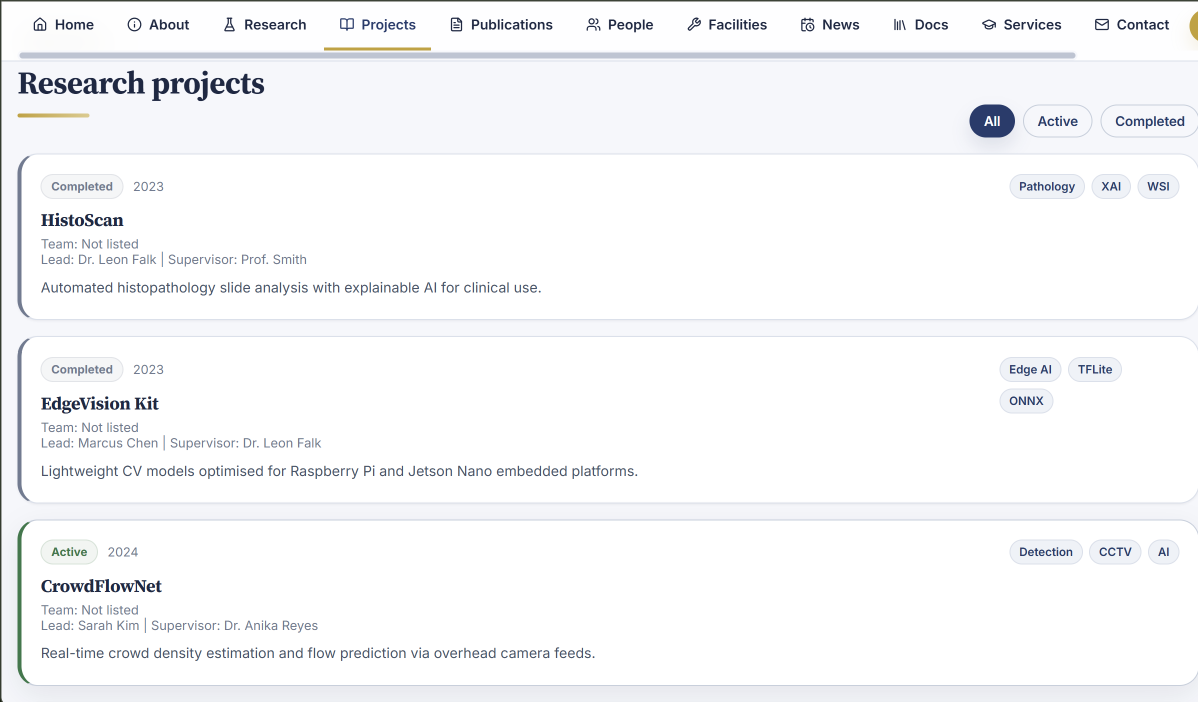Open the Services nav label
The width and height of the screenshot is (1198, 702).
[x=1032, y=24]
